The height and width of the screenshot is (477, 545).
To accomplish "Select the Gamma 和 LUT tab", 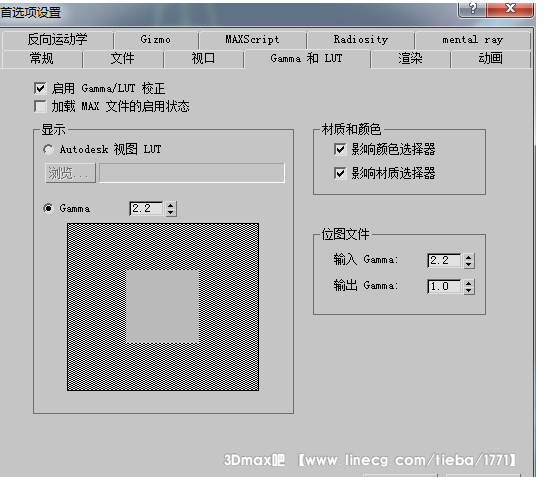I will click(307, 58).
